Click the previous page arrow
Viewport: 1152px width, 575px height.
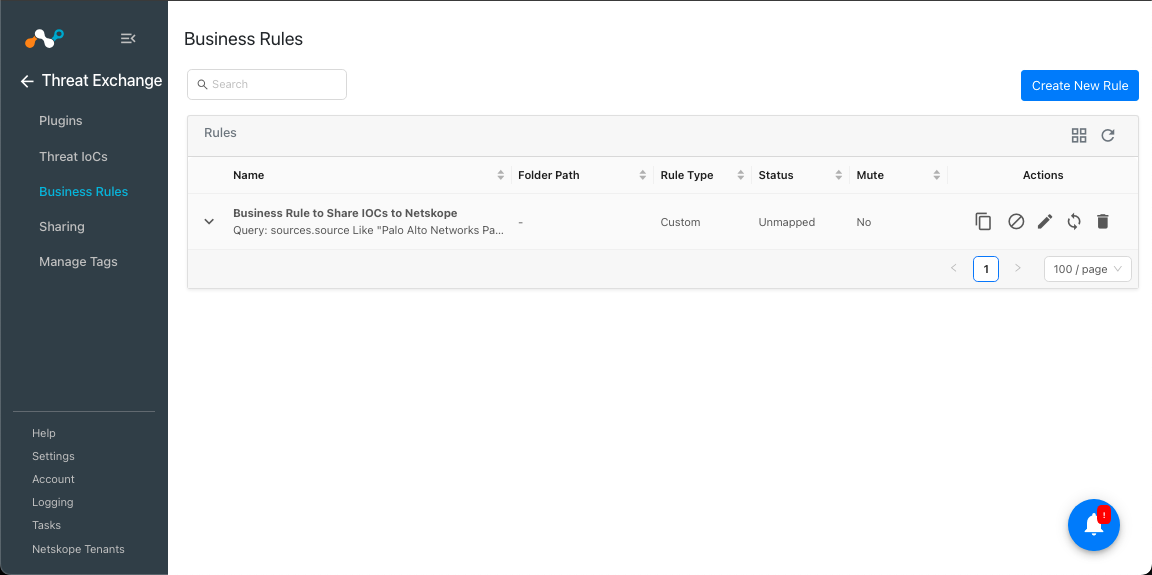[954, 268]
